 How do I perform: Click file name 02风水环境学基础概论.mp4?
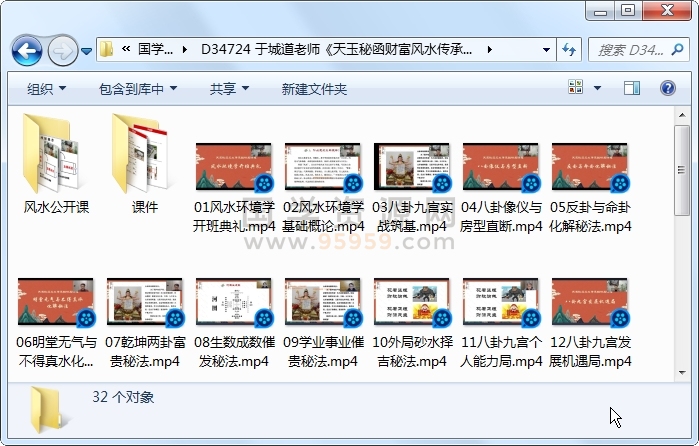[323, 217]
